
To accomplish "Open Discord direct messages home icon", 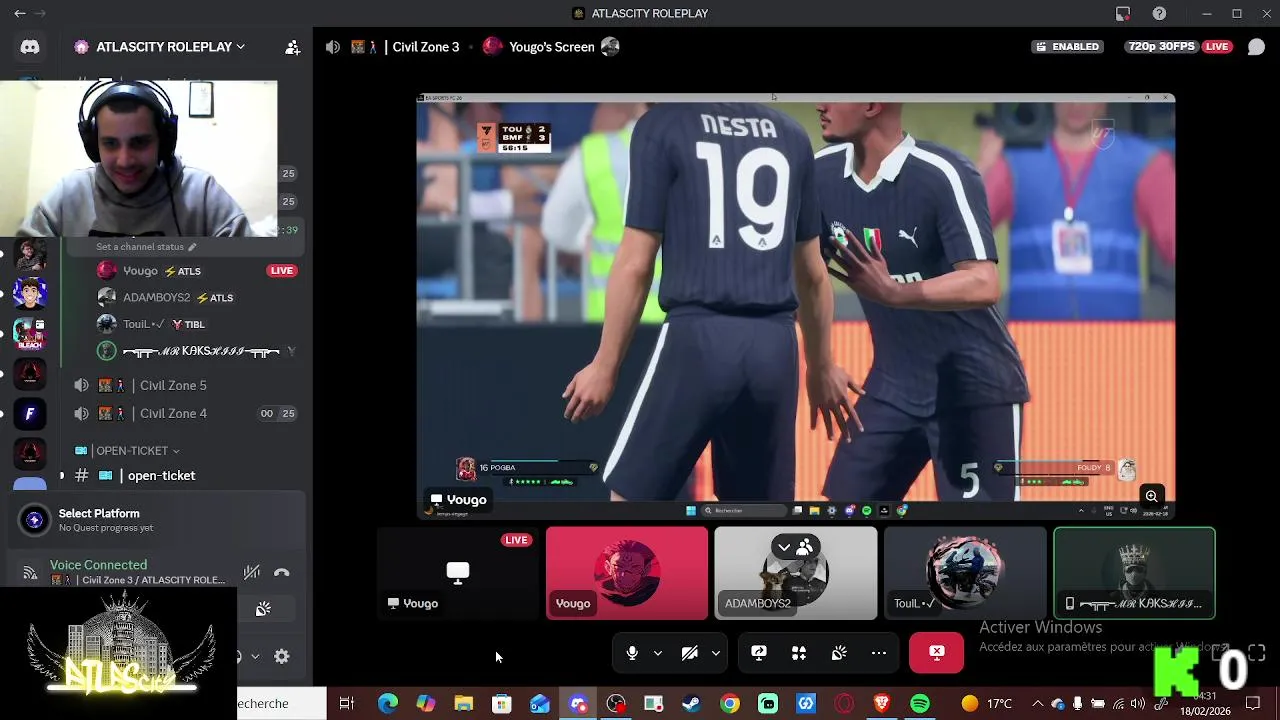I will [x=30, y=47].
